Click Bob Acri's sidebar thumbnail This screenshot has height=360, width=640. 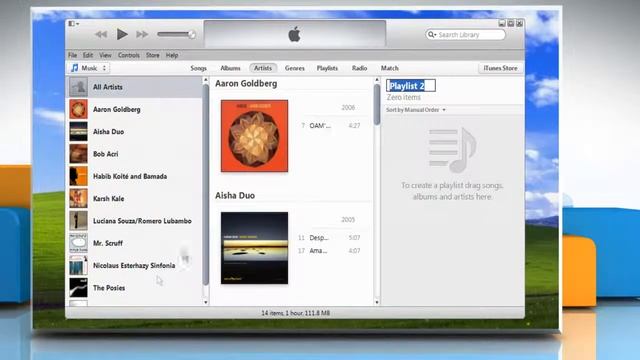(78, 154)
